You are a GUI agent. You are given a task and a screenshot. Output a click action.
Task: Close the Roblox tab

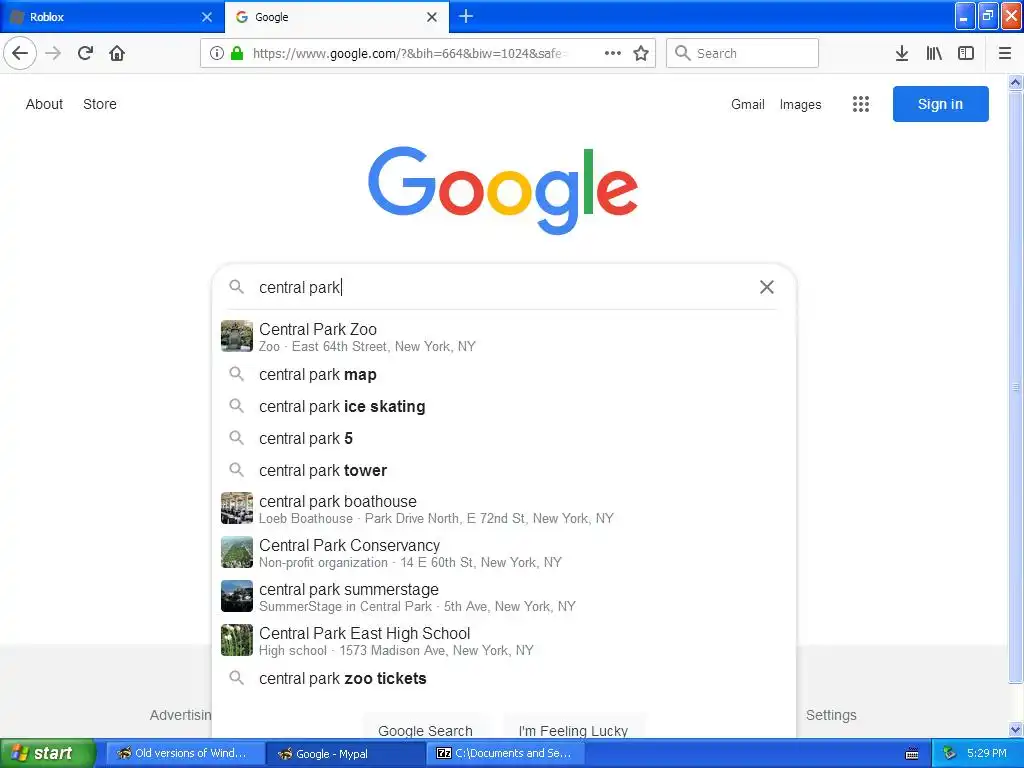pos(207,17)
